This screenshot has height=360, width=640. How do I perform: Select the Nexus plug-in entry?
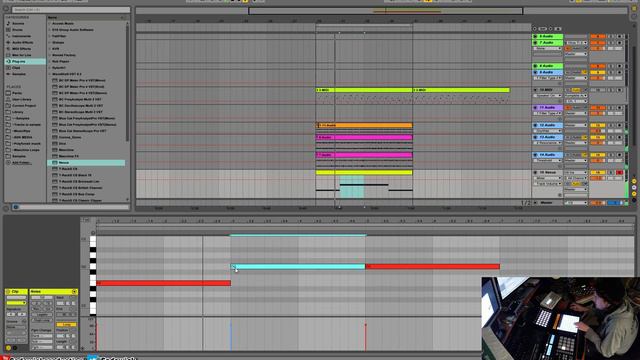tap(87, 162)
